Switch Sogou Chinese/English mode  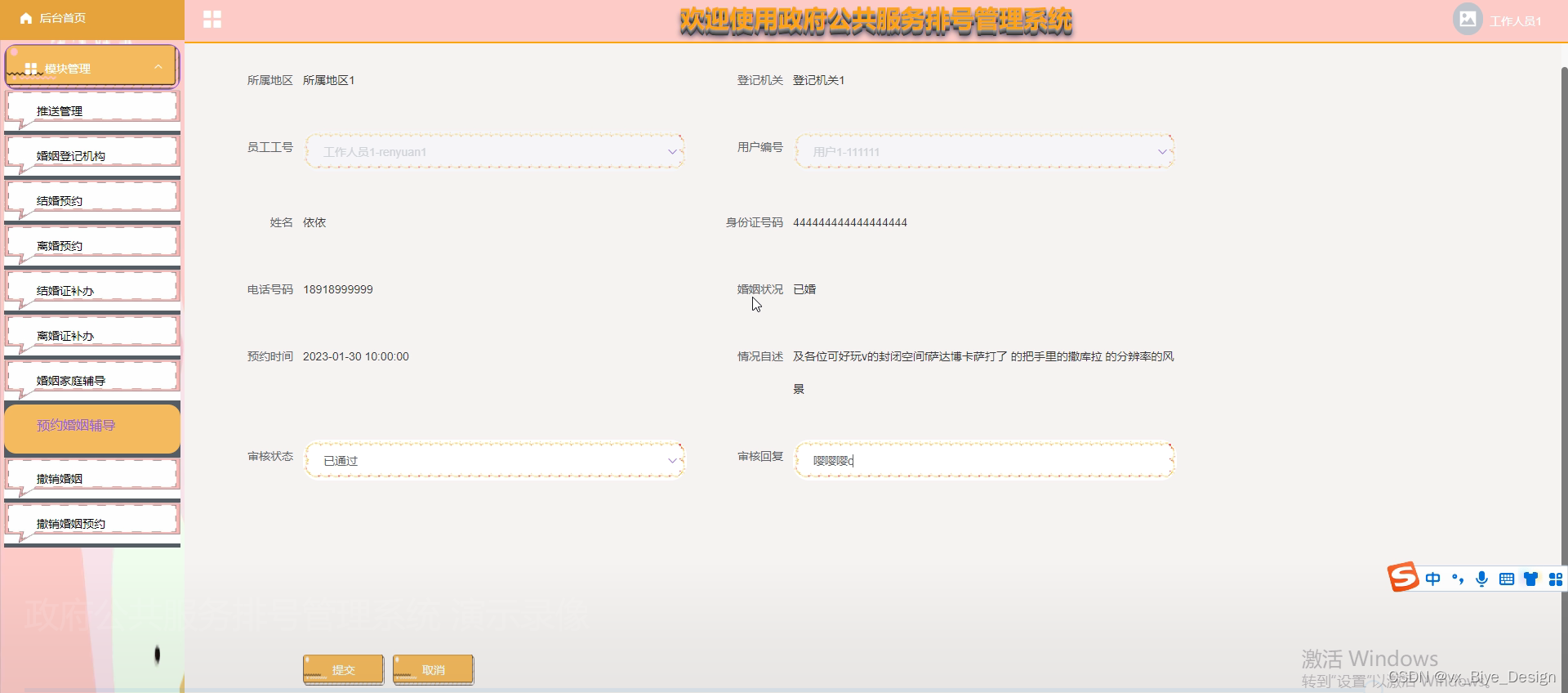click(x=1433, y=579)
